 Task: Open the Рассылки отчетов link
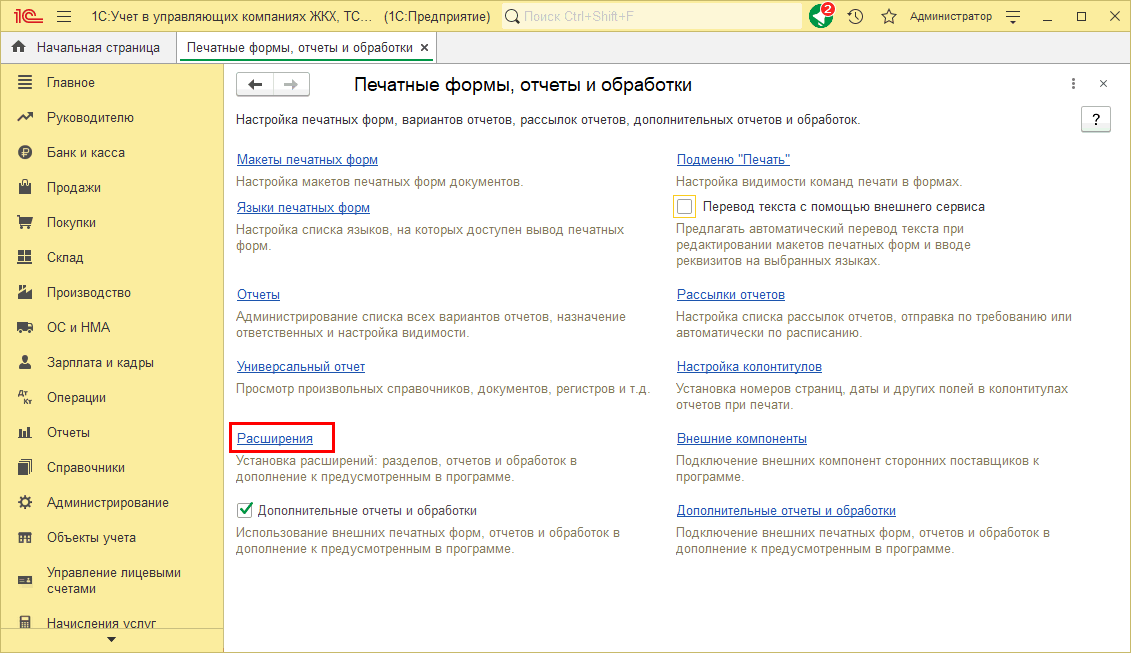pyautogui.click(x=731, y=294)
